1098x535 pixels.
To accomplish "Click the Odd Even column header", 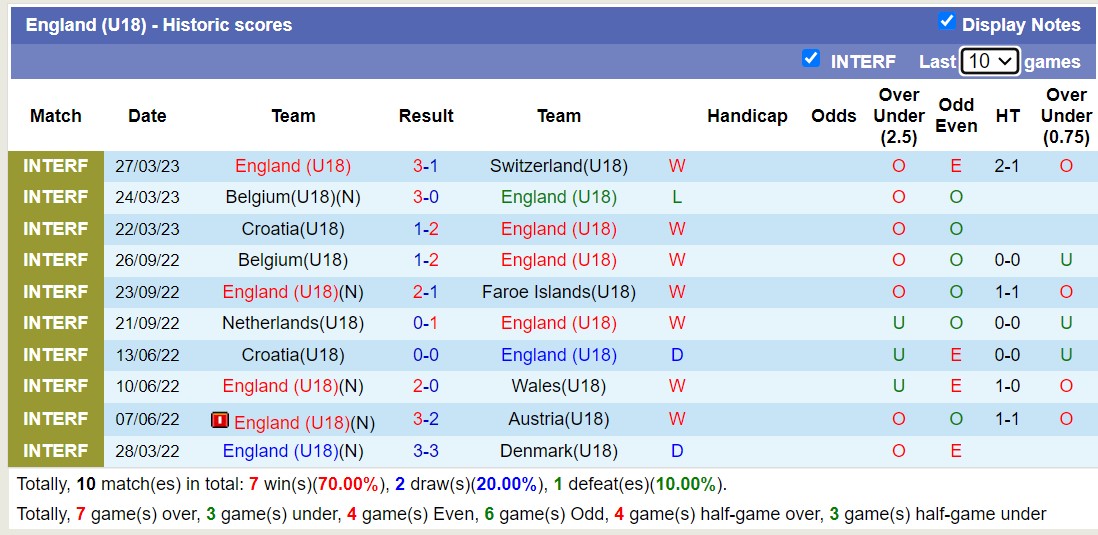I will [x=956, y=116].
